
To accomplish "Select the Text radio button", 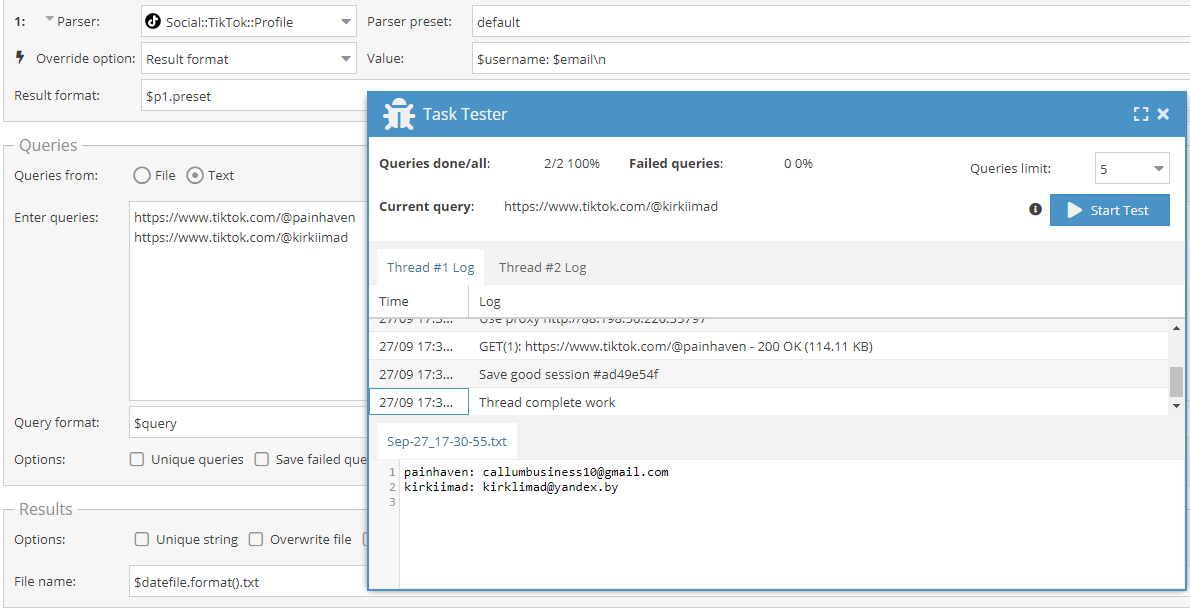I will tap(196, 175).
